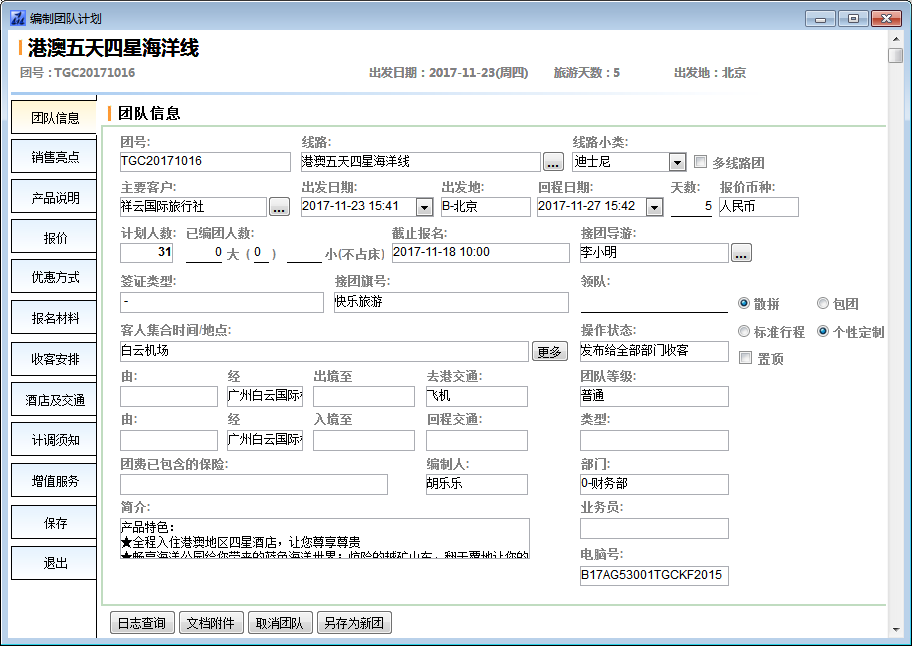
Task: Select the 散拼 radio button
Action: click(x=743, y=303)
